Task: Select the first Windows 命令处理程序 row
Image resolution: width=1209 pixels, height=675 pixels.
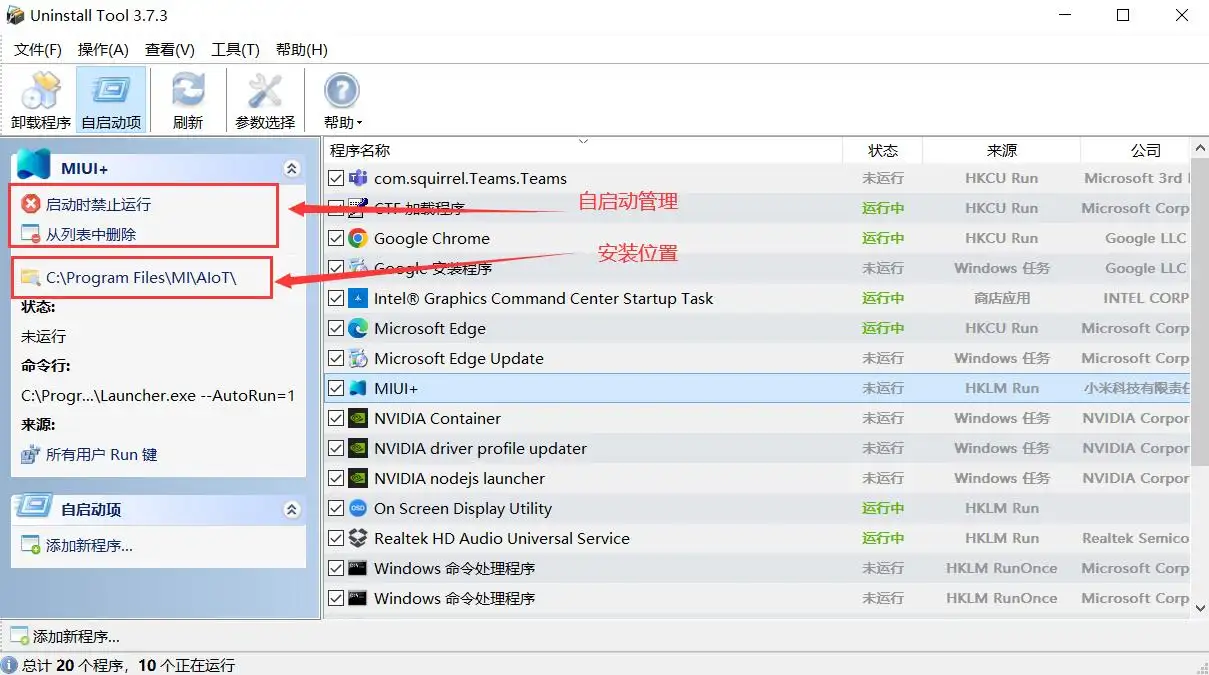Action: pos(757,568)
